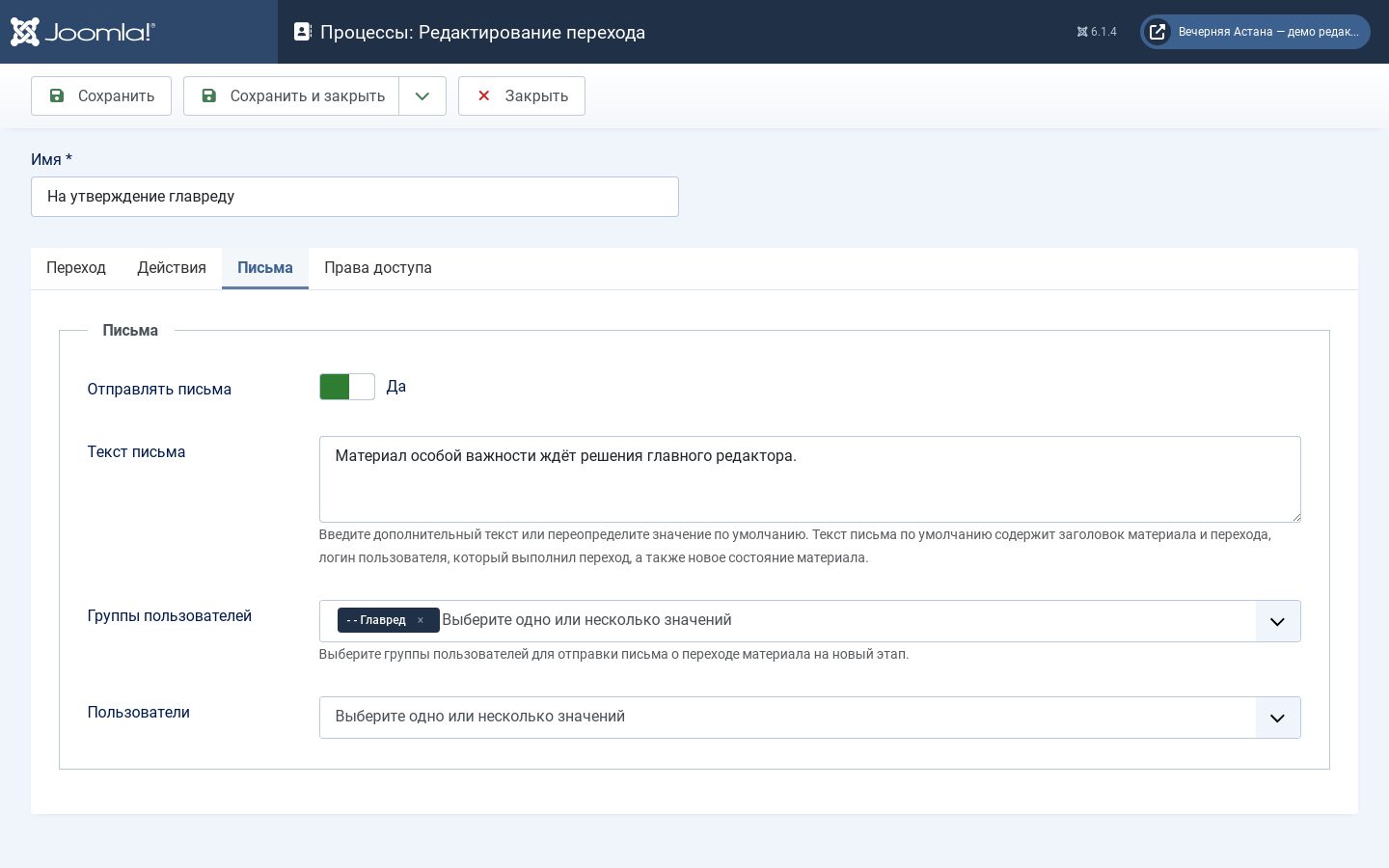Toggle the Отправлять письма switch
Viewport: 1389px width, 868px height.
click(x=347, y=387)
